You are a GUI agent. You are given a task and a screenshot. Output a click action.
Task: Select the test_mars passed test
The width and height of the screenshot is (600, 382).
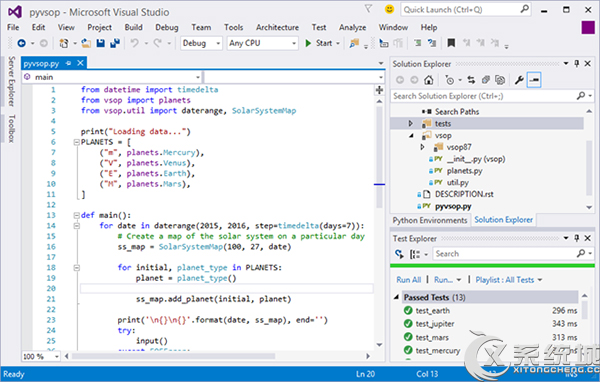[432, 337]
